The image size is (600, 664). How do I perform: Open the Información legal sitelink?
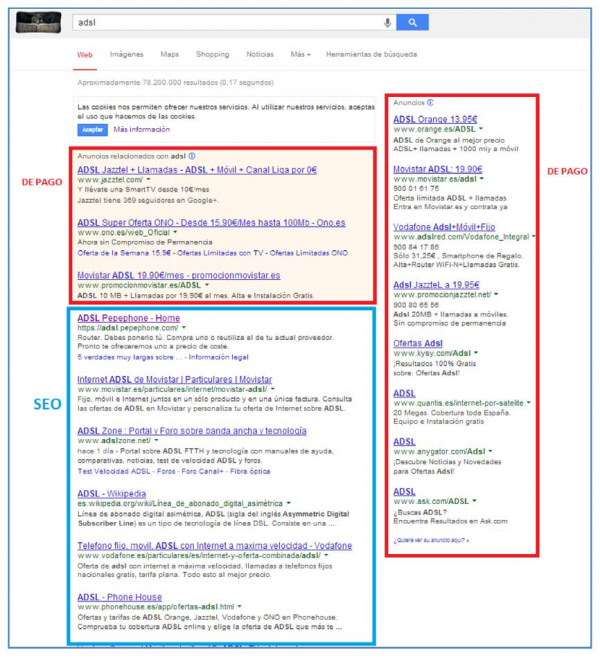tap(218, 357)
